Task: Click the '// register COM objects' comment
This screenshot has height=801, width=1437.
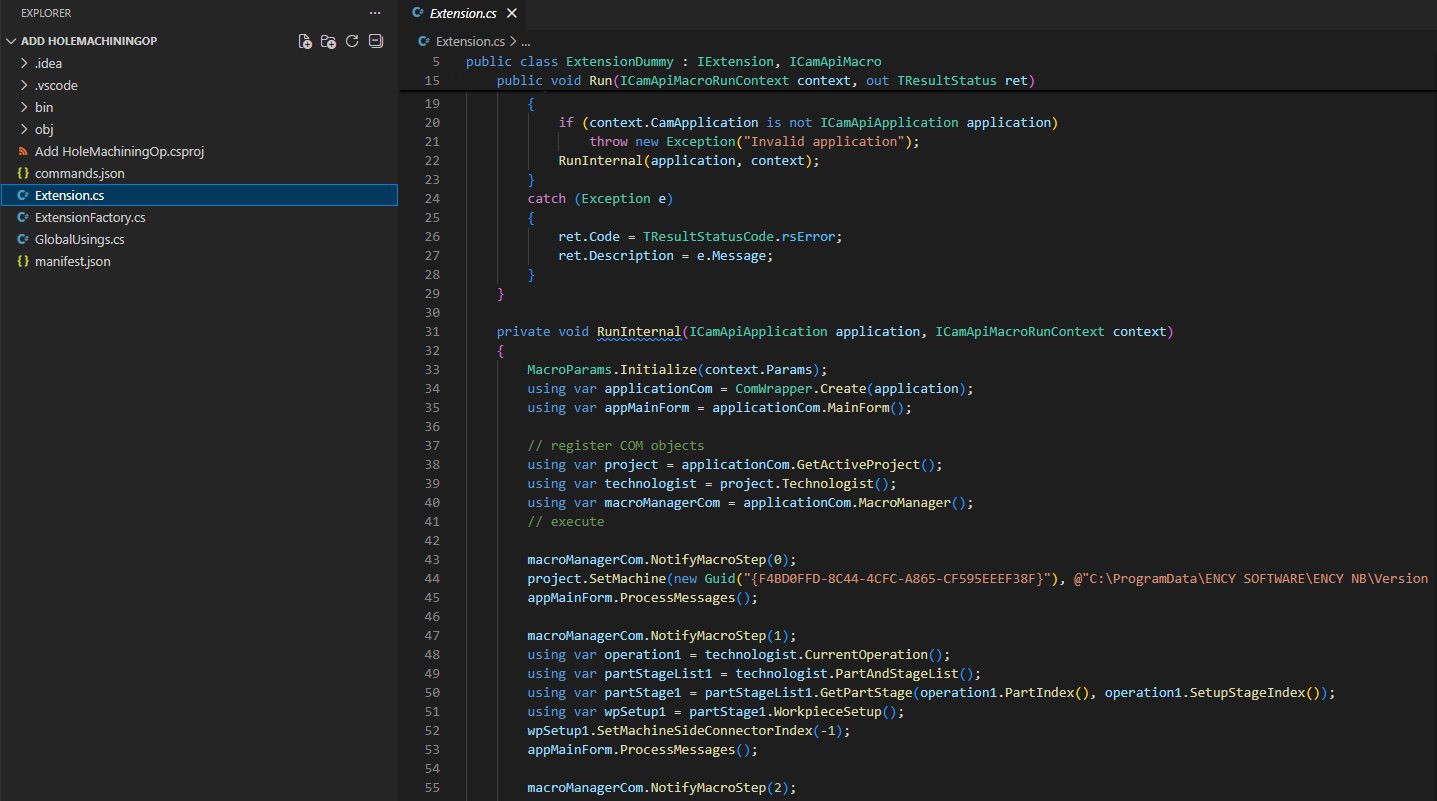Action: pos(616,445)
